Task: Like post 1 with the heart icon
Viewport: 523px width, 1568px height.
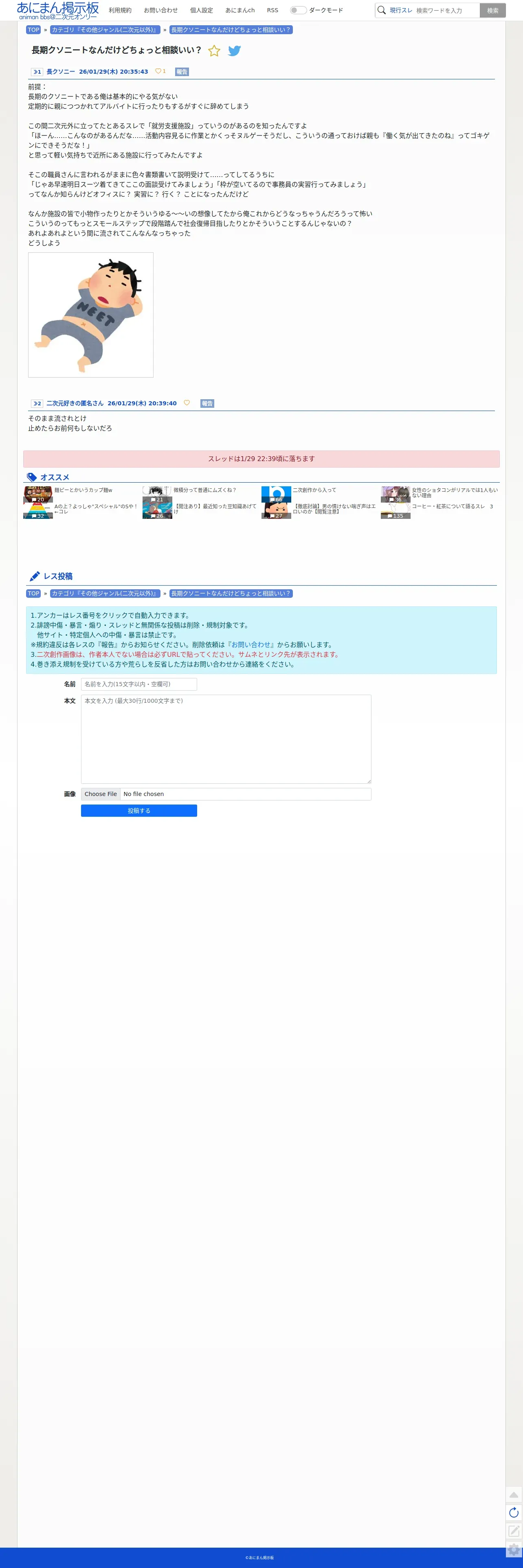Action: [158, 71]
